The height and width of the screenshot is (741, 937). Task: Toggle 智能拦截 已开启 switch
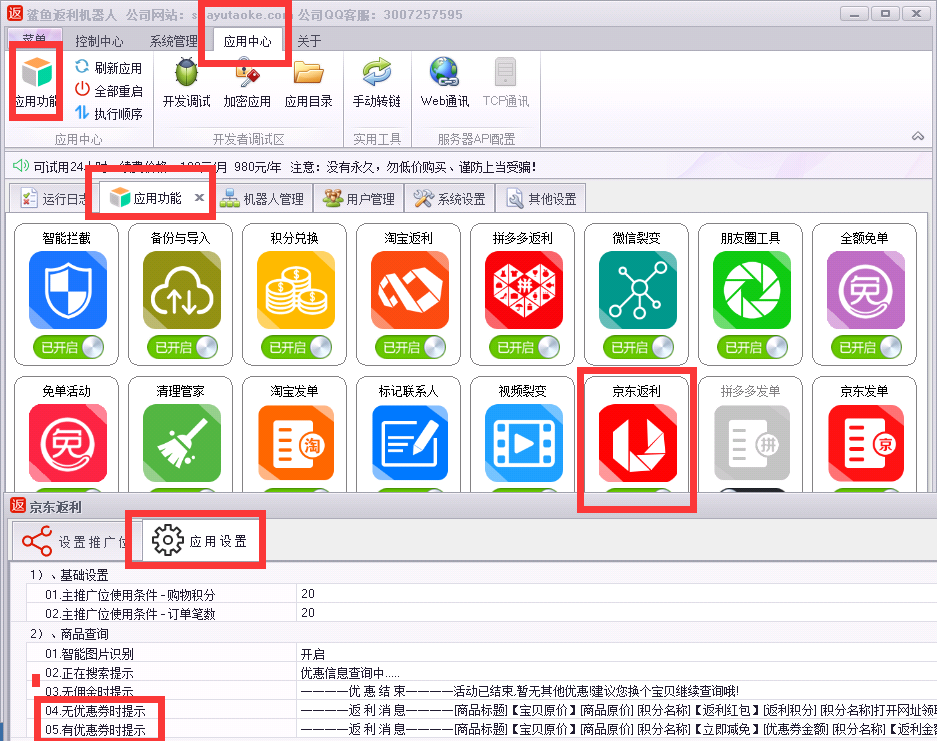[68, 347]
